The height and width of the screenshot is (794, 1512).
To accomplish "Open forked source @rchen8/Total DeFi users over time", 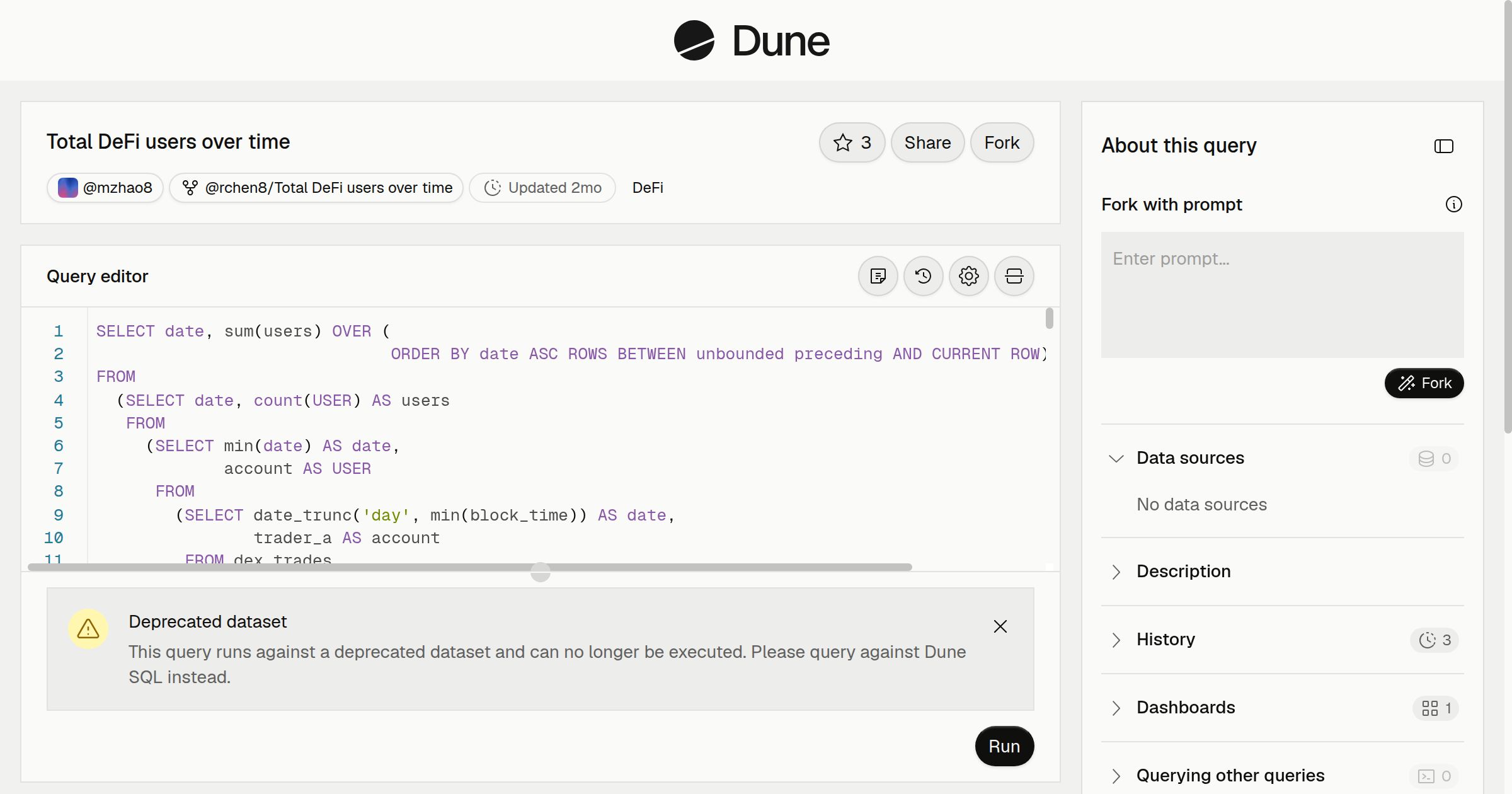I will tap(316, 188).
